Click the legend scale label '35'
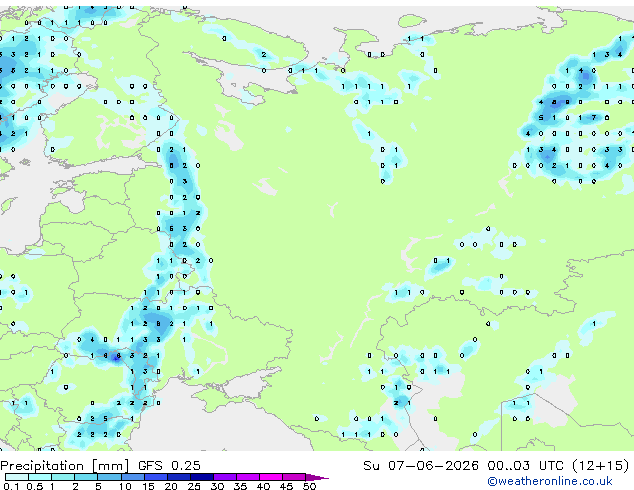 point(240,486)
